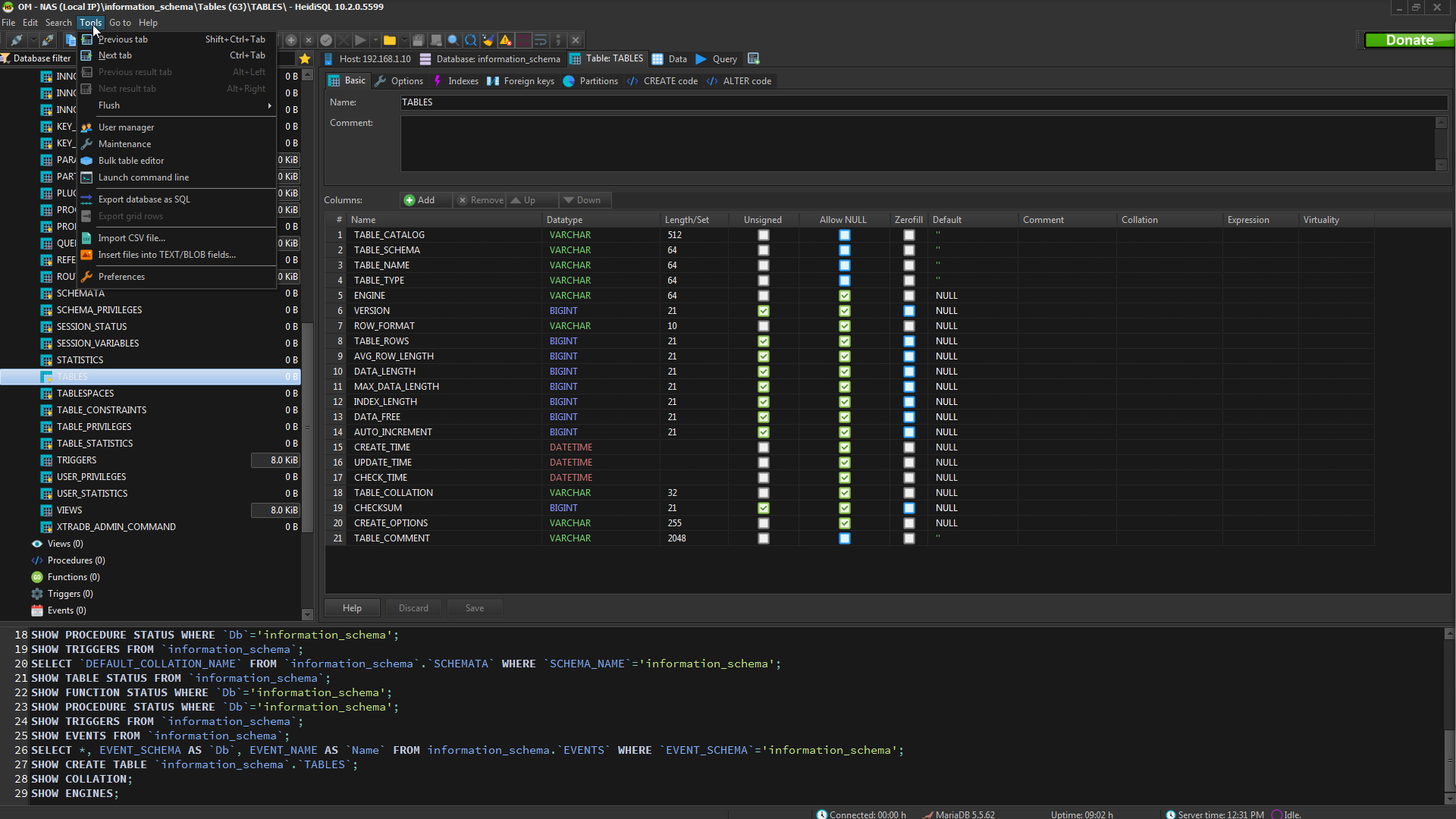Viewport: 1456px width, 819px height.
Task: Click the new query tab icon
Action: click(x=753, y=59)
